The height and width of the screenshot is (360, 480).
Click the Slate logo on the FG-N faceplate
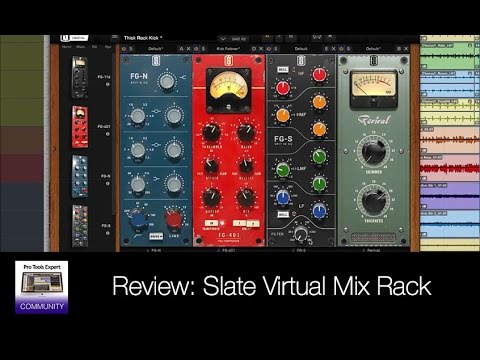(x=156, y=61)
